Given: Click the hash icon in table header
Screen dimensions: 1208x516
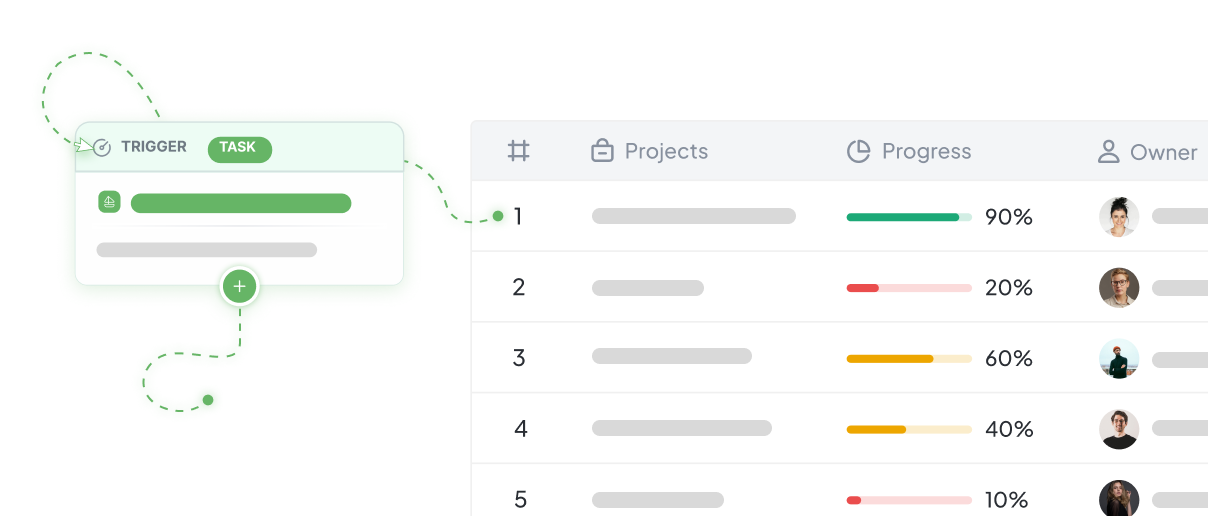Looking at the screenshot, I should (518, 152).
